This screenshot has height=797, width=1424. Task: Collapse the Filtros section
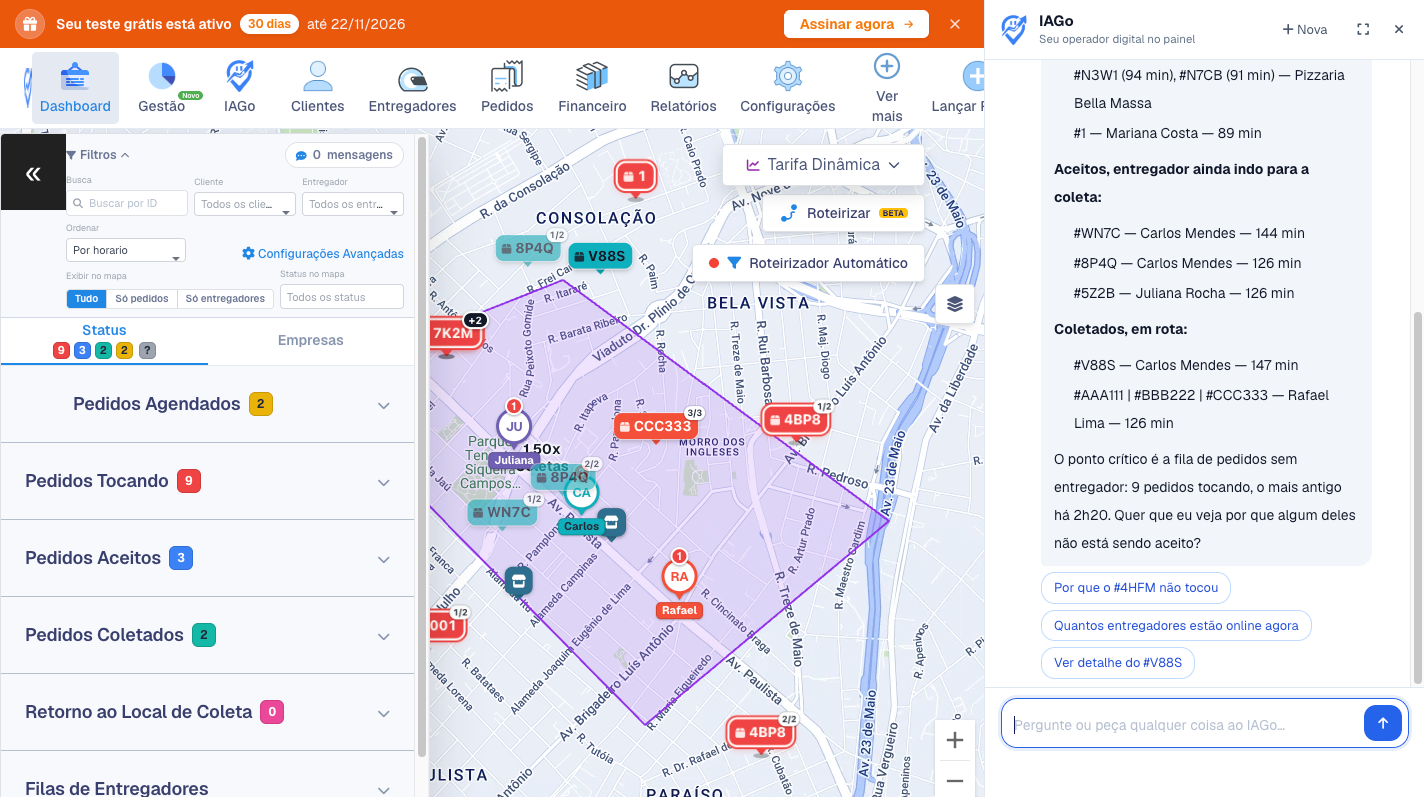point(98,155)
